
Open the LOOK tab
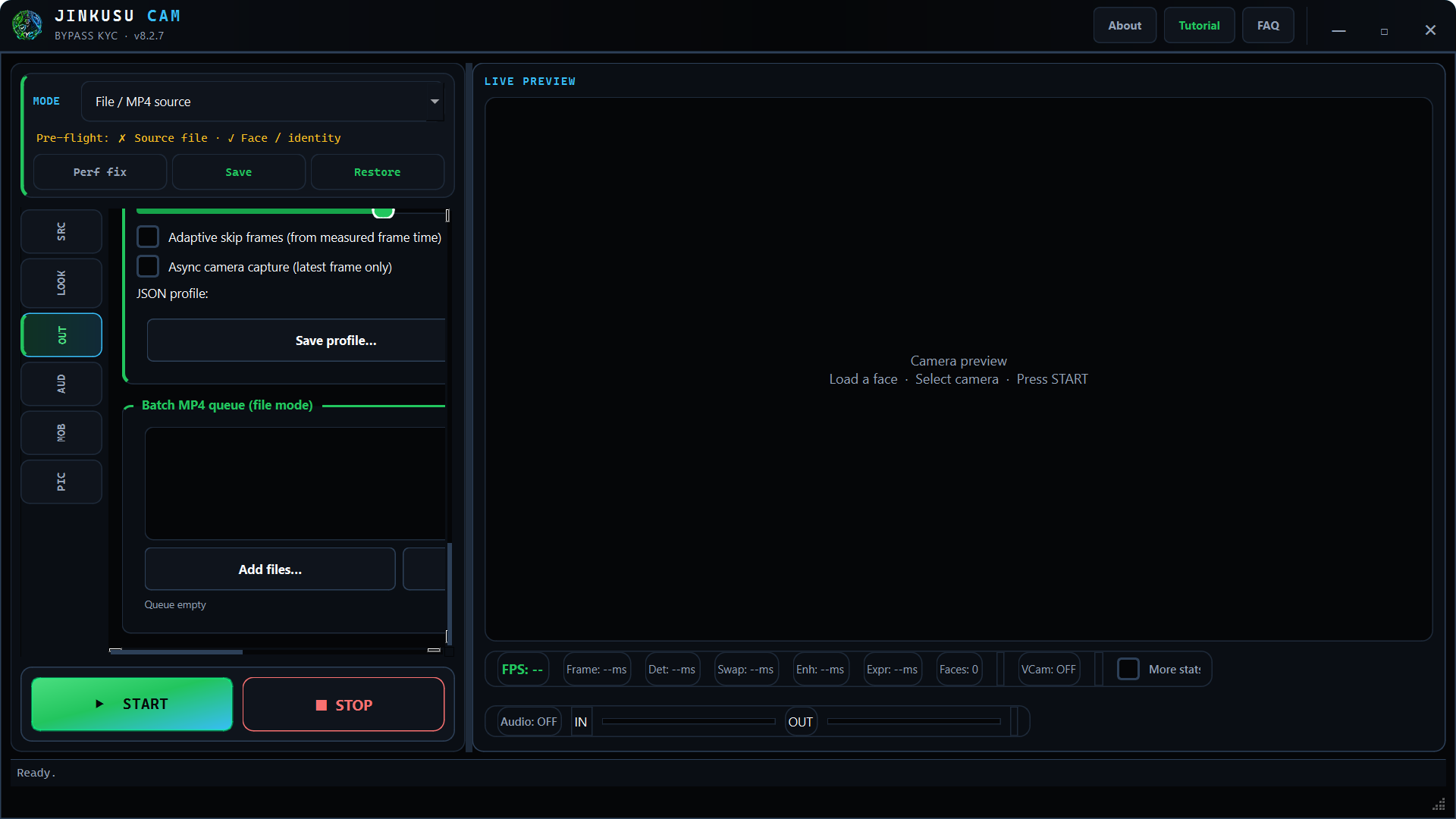click(61, 283)
